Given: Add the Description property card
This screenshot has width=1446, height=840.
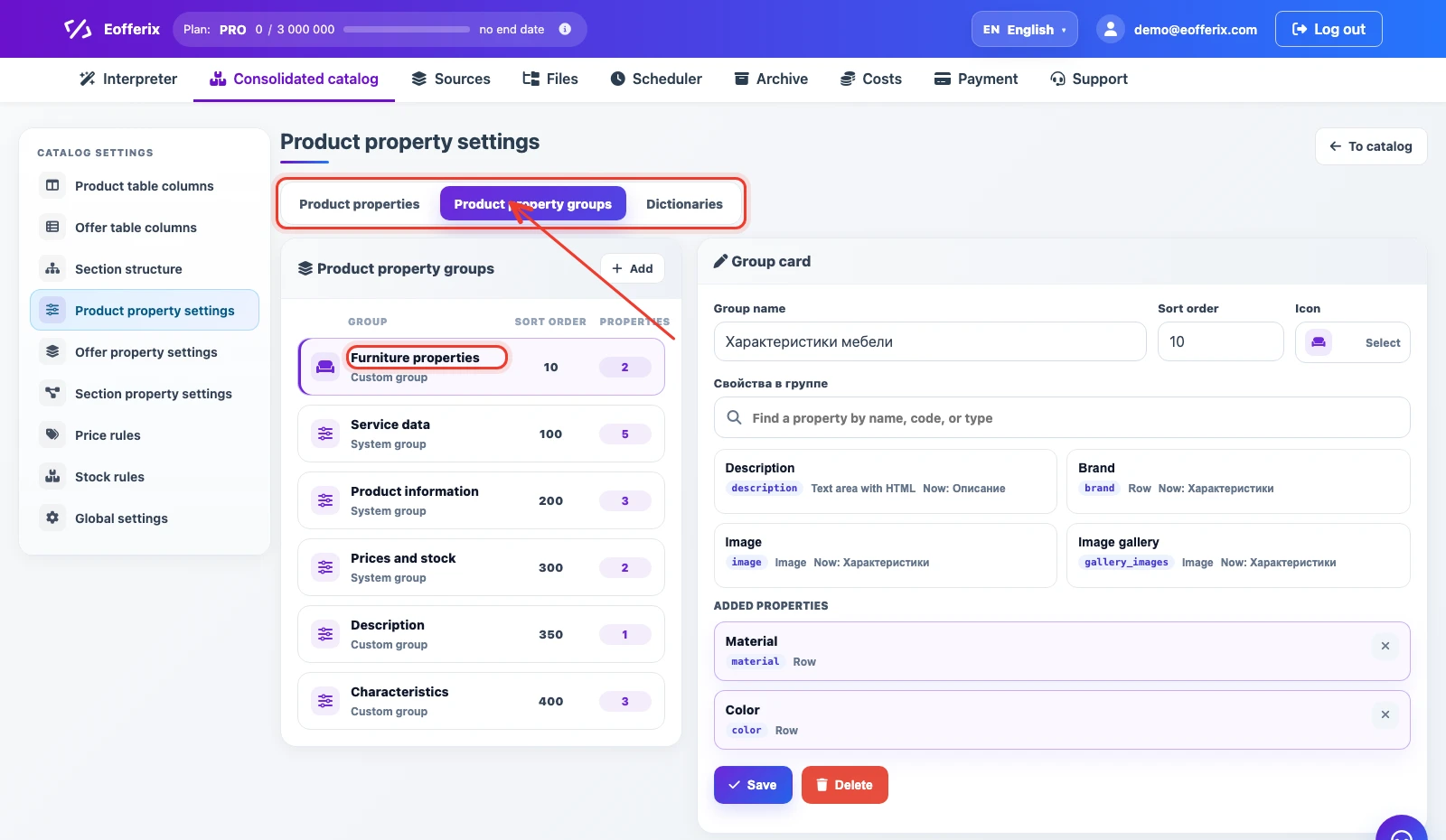Looking at the screenshot, I should click(885, 481).
